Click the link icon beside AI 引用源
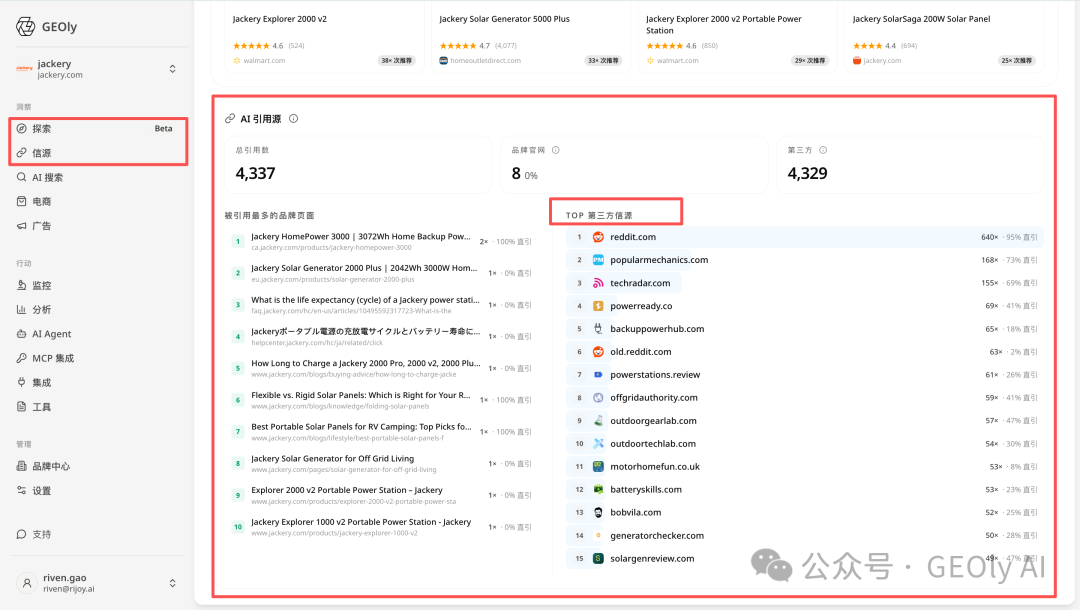Image resolution: width=1080 pixels, height=610 pixels. point(230,119)
